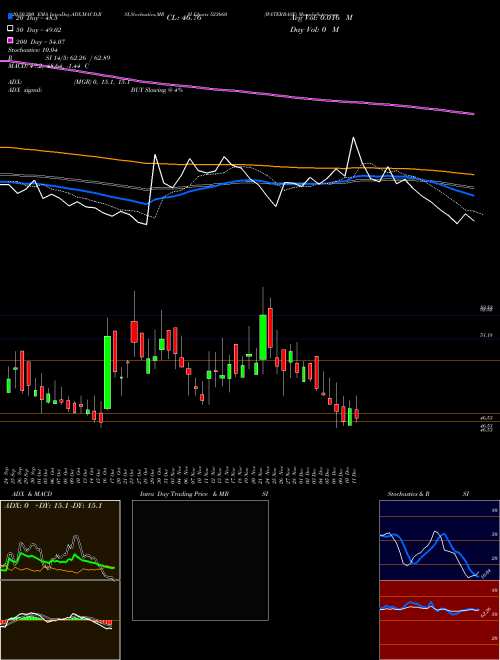Open the blue Stochastics indicator chart
Image resolution: width=500 pixels, height=660 pixels.
(439, 540)
